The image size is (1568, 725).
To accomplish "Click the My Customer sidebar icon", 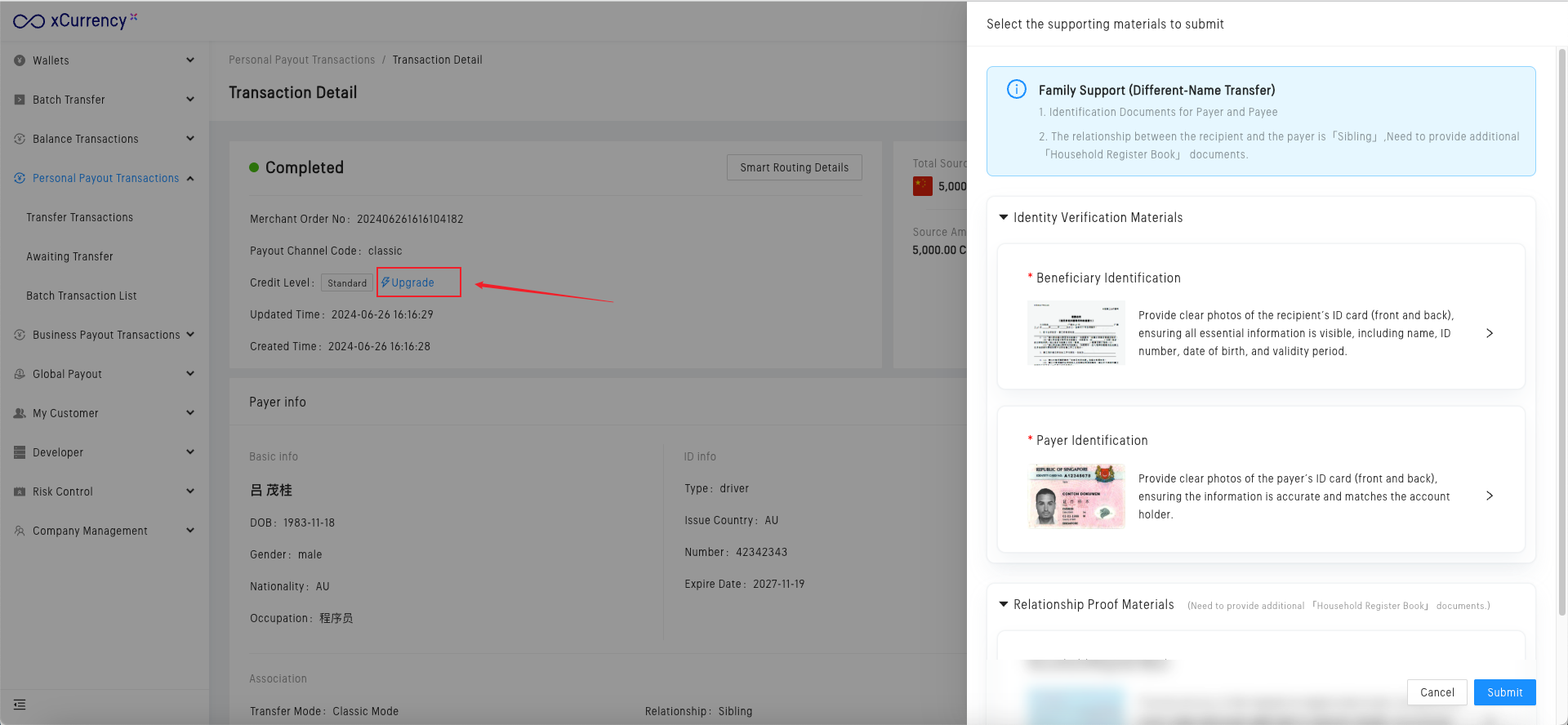I will tap(20, 413).
